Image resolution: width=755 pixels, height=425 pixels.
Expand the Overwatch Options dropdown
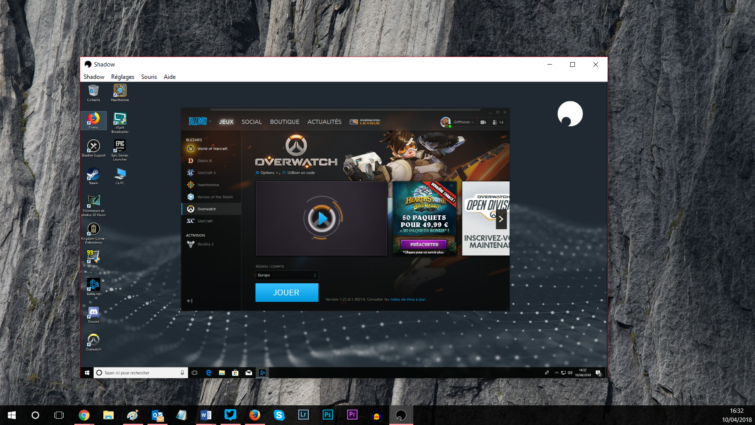(267, 173)
